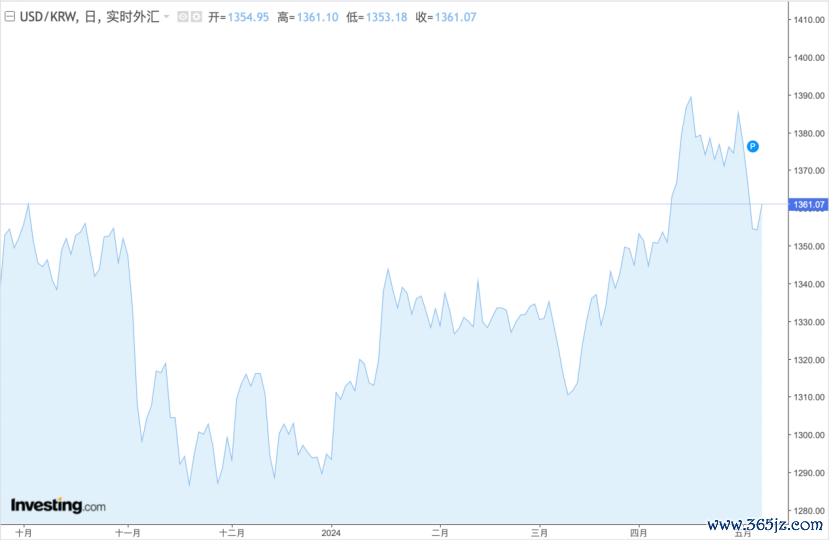Click the 1300.00 price axis label

point(807,435)
